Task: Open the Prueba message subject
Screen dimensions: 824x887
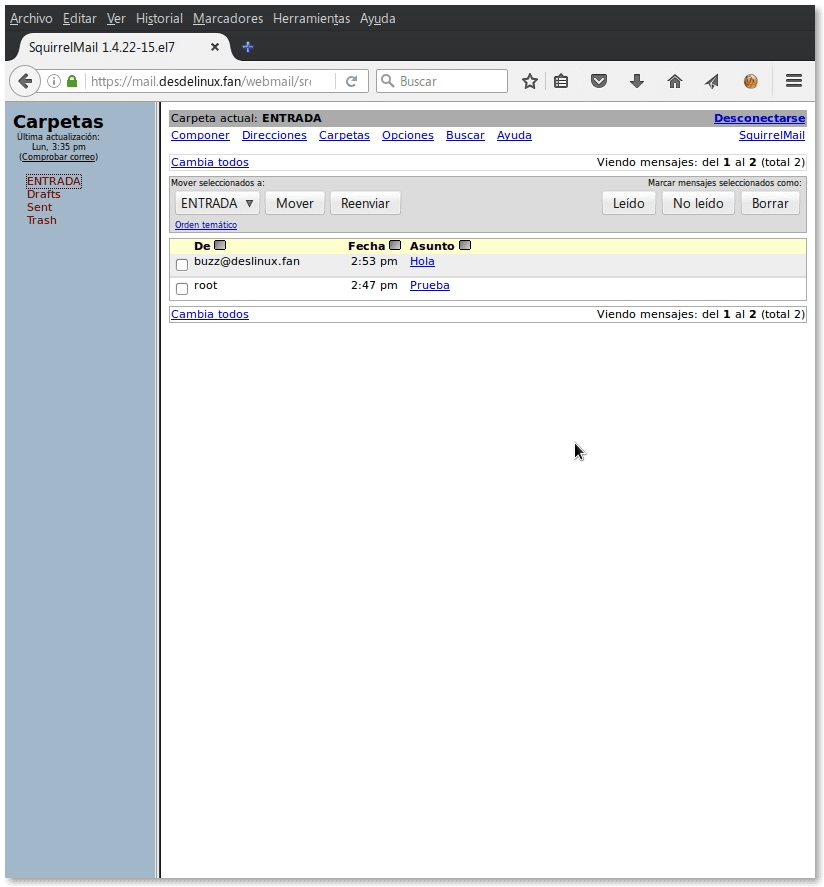Action: [430, 286]
